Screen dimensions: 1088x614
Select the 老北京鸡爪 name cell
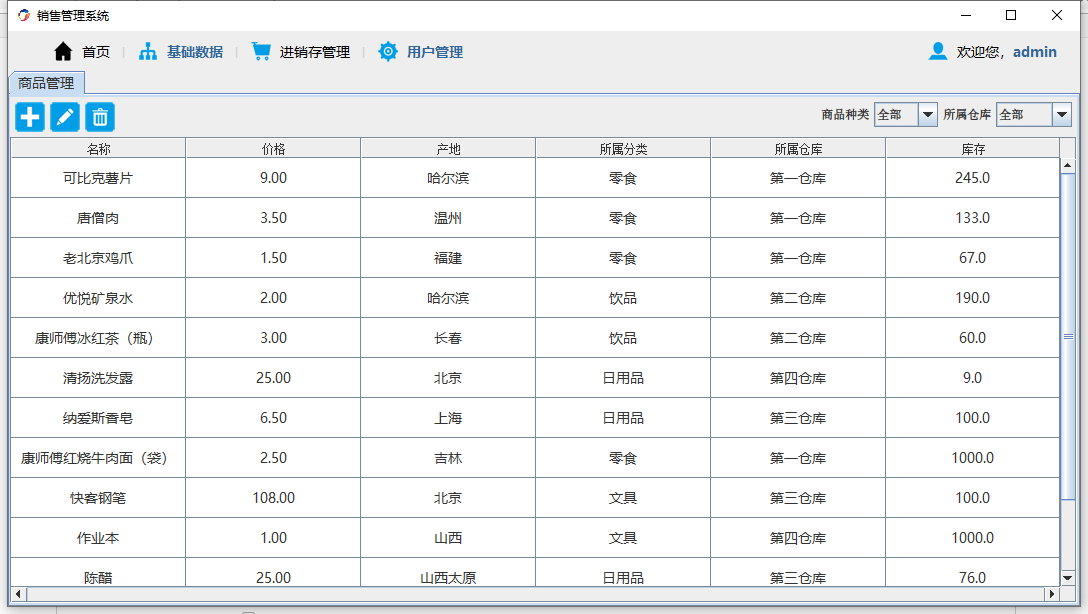pyautogui.click(x=98, y=258)
